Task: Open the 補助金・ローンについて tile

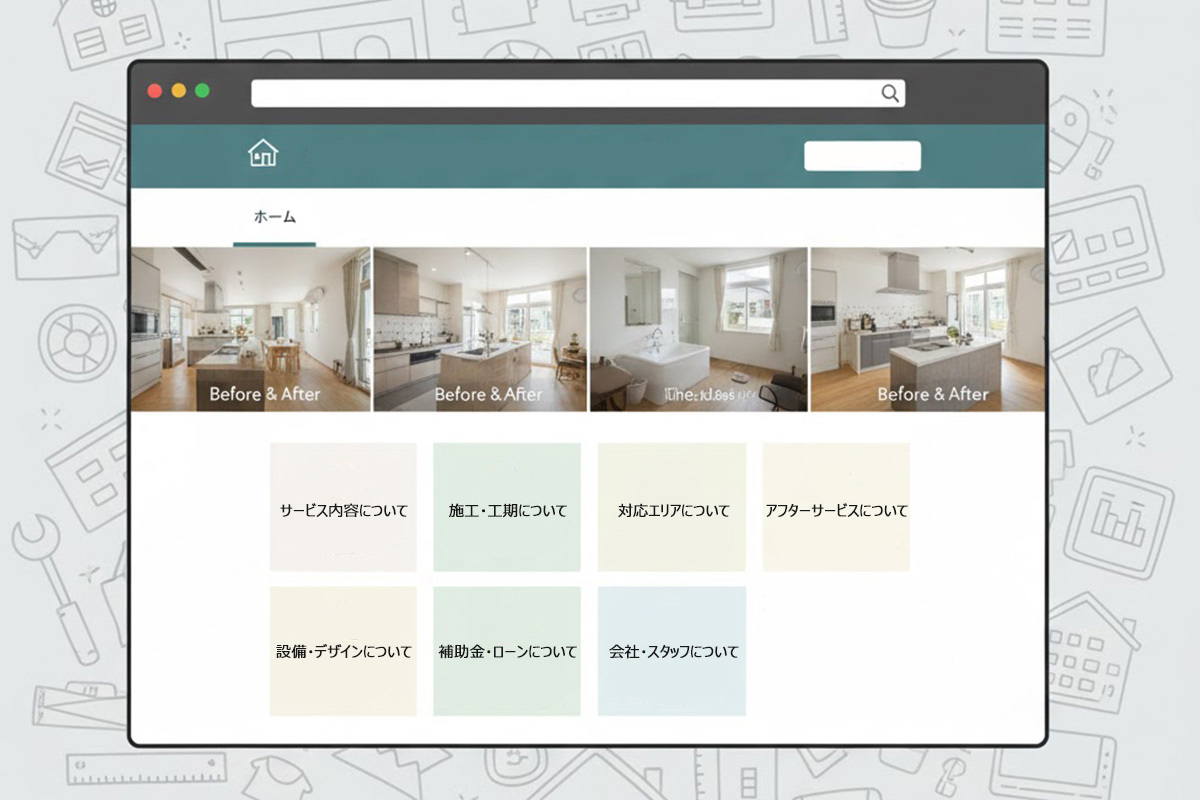Action: click(507, 651)
